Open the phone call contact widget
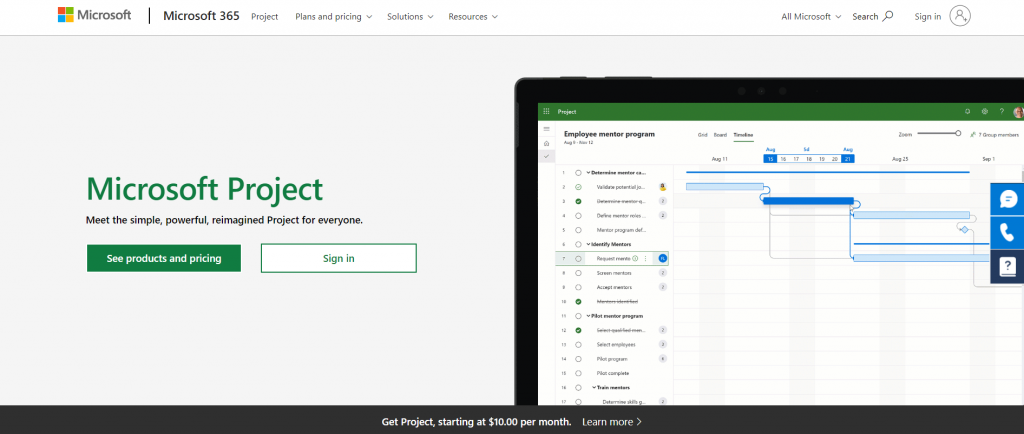1024x434 pixels. 1008,232
